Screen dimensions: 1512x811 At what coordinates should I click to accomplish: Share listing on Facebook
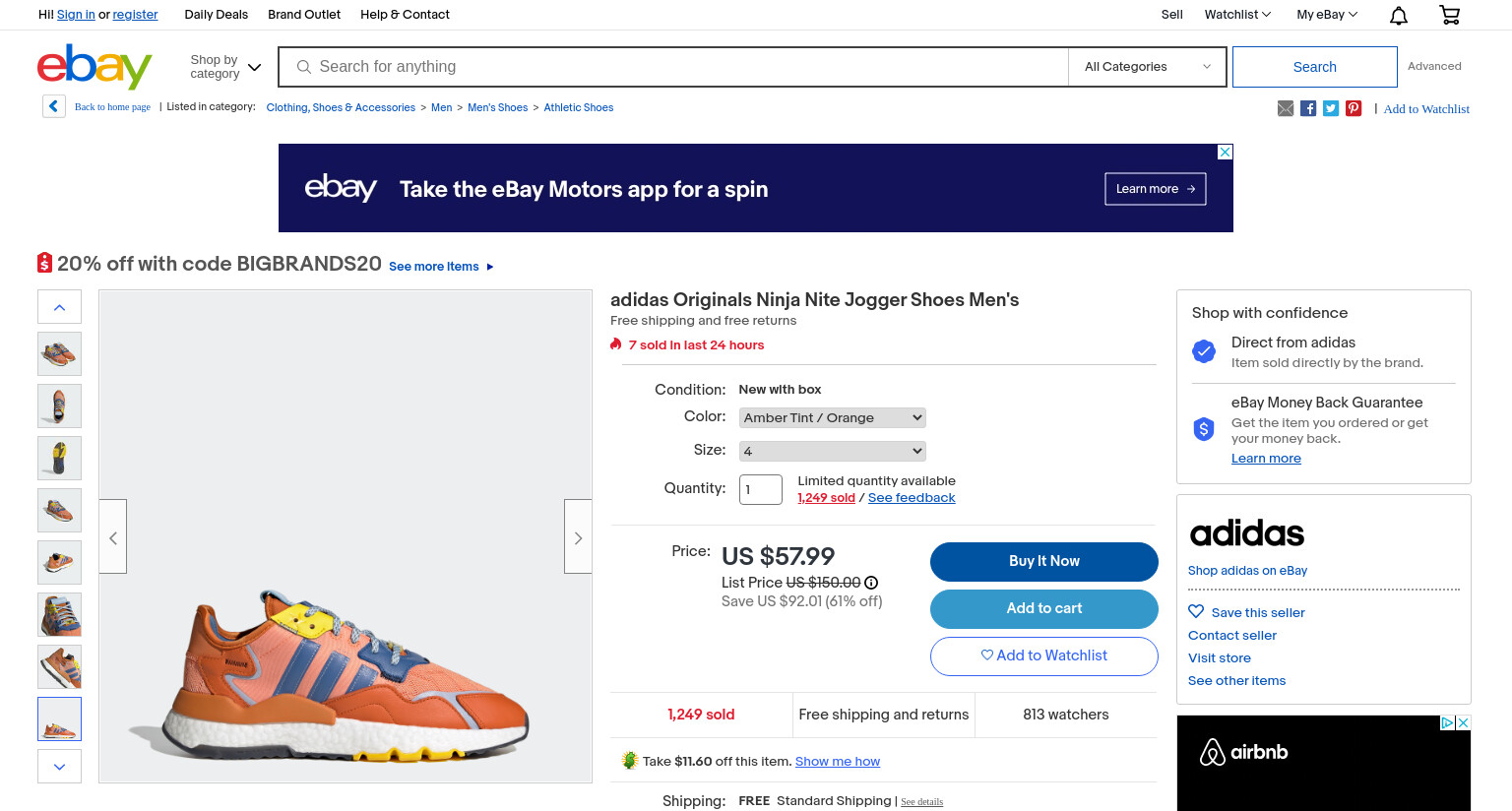tap(1308, 108)
